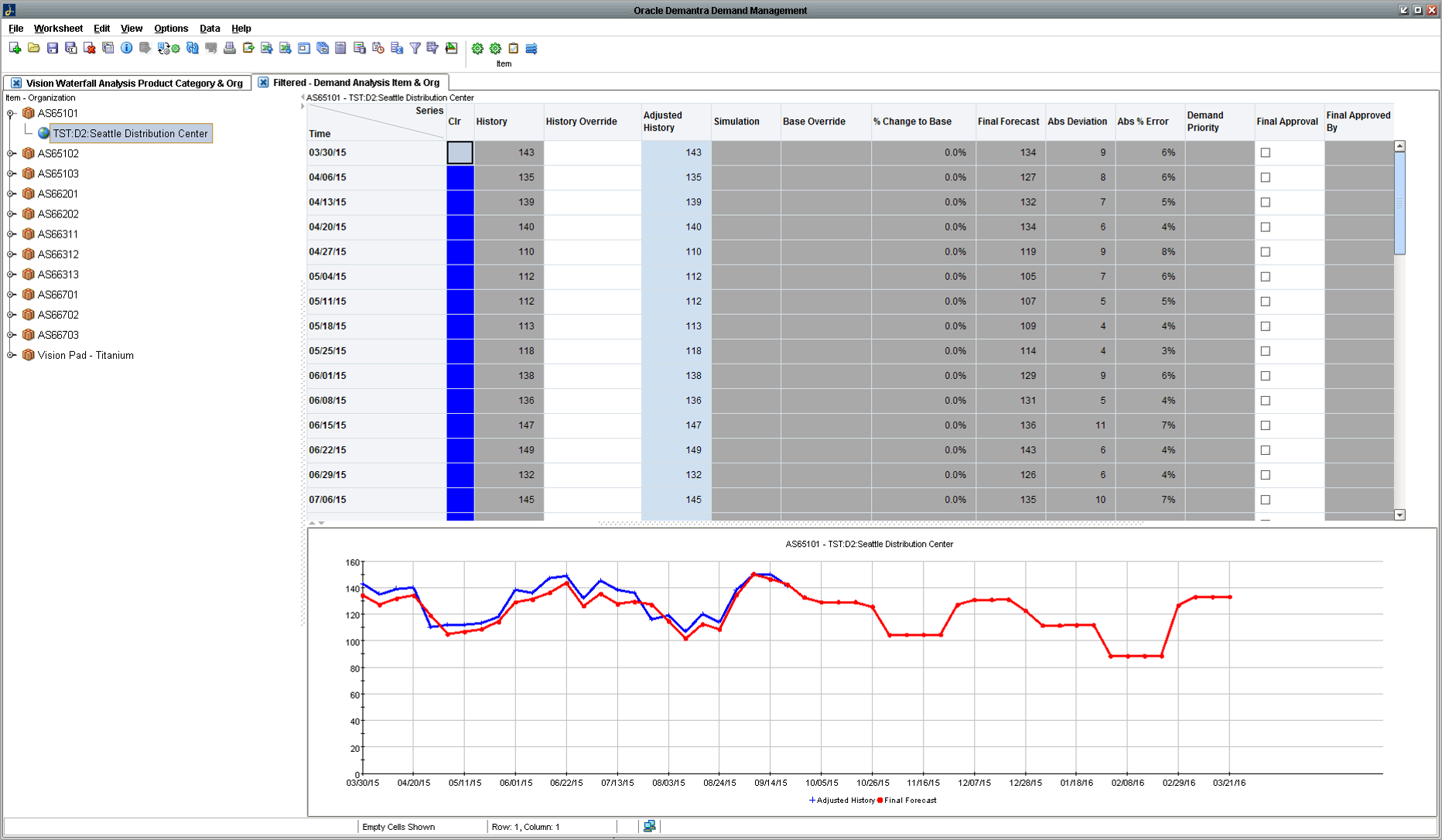This screenshot has width=1442, height=840.
Task: Click the blue Information icon
Action: pyautogui.click(x=126, y=48)
